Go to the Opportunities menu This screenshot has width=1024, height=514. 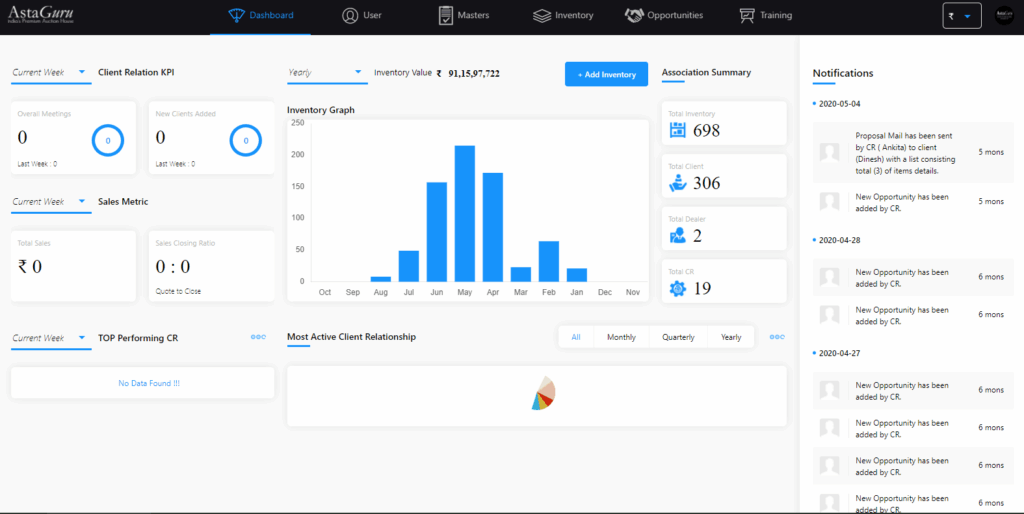pyautogui.click(x=664, y=15)
